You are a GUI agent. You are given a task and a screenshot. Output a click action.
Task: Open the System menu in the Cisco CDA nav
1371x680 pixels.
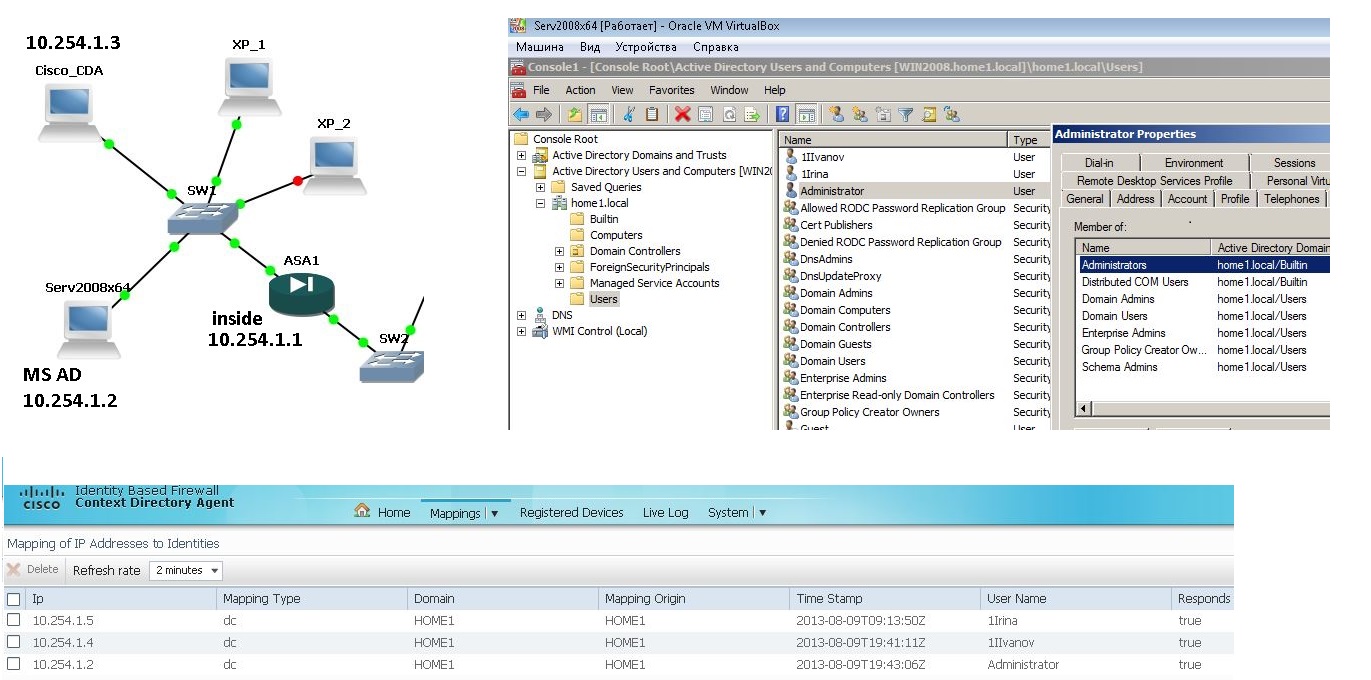736,513
